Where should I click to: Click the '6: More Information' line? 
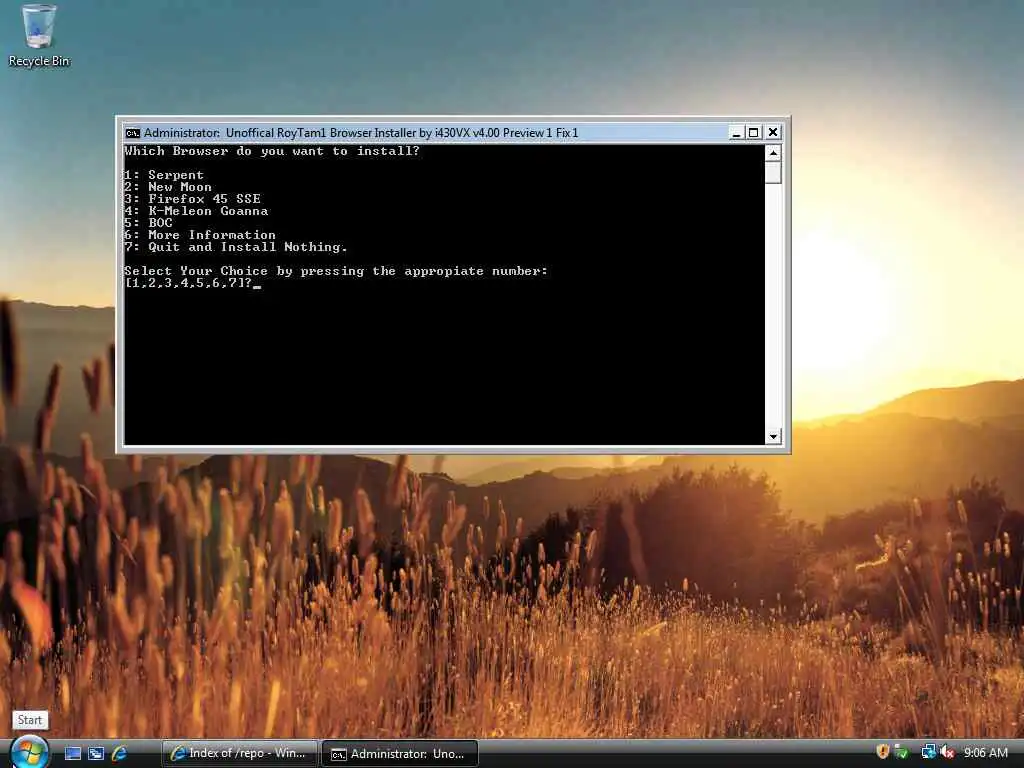coord(200,234)
